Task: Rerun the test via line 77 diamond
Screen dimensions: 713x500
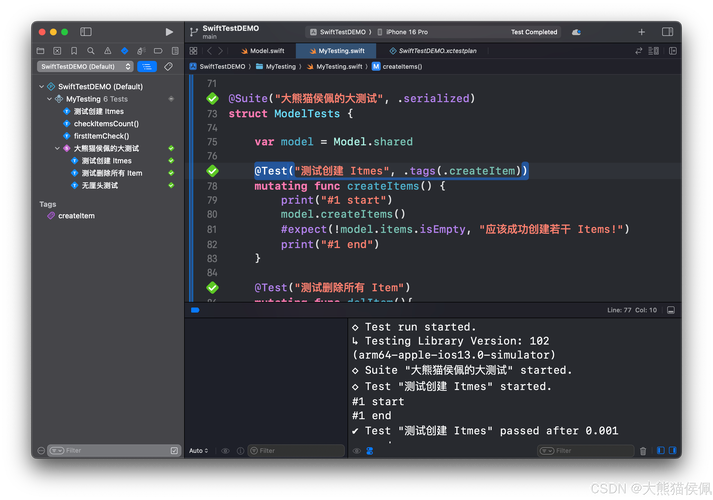Action: 212,171
